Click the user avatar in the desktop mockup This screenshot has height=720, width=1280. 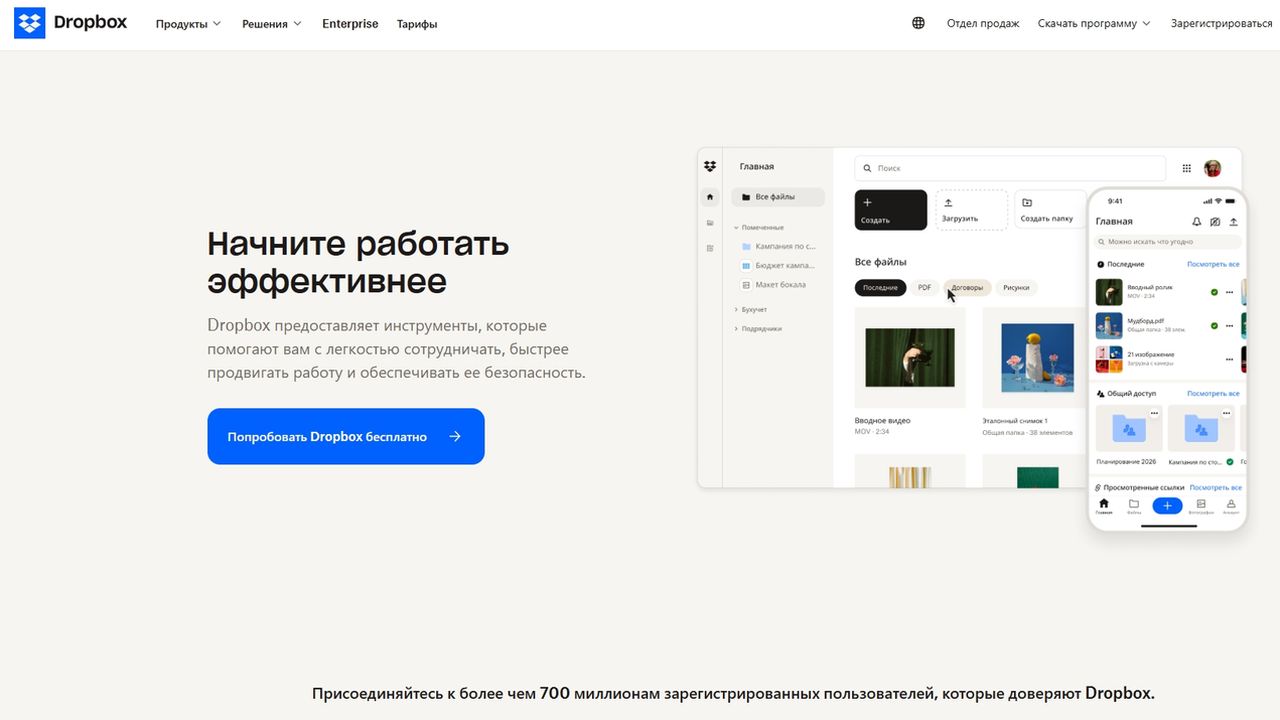coord(1212,168)
